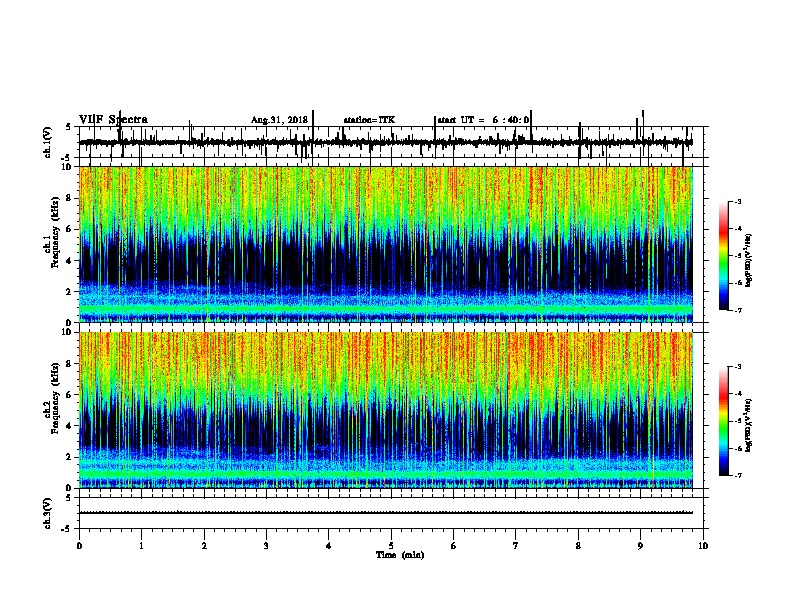Image resolution: width=792 pixels, height=612 pixels.
Task: Click the time axis tick label "0"
Action: tap(79, 546)
